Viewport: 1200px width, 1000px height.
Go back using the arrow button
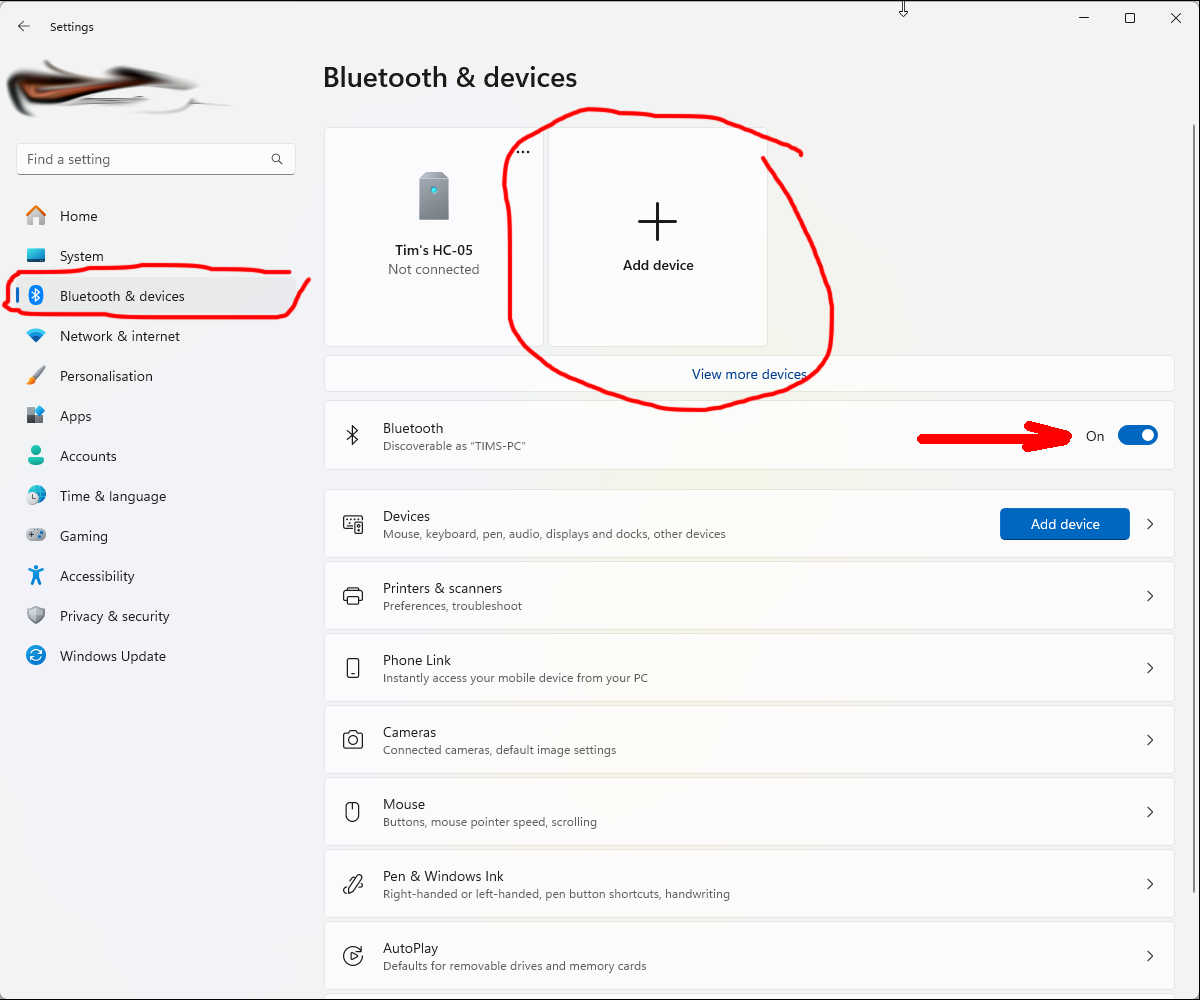pos(24,26)
